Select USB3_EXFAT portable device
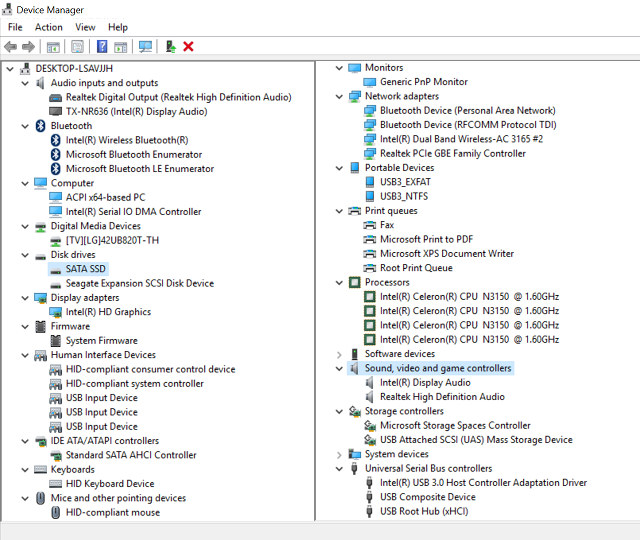This screenshot has width=640, height=540. pyautogui.click(x=405, y=182)
